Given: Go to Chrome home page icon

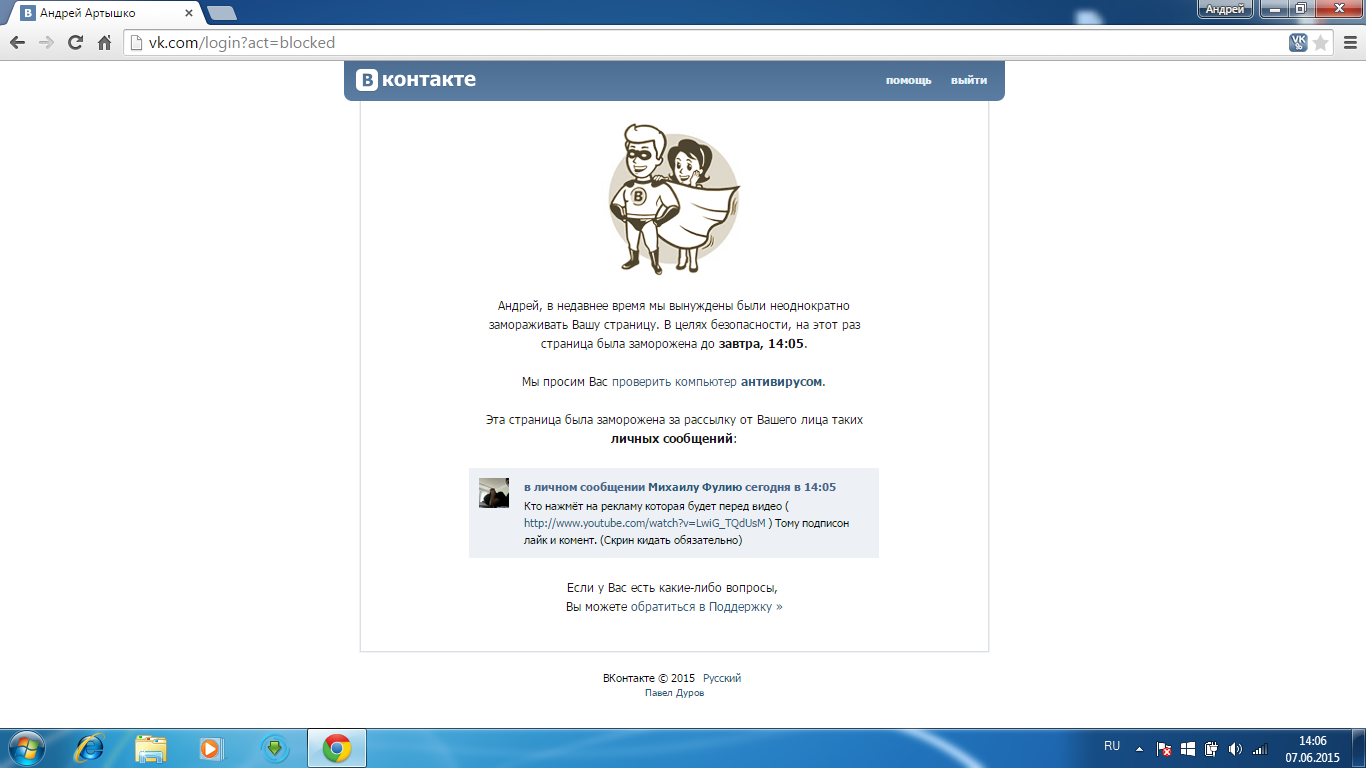Looking at the screenshot, I should (104, 43).
